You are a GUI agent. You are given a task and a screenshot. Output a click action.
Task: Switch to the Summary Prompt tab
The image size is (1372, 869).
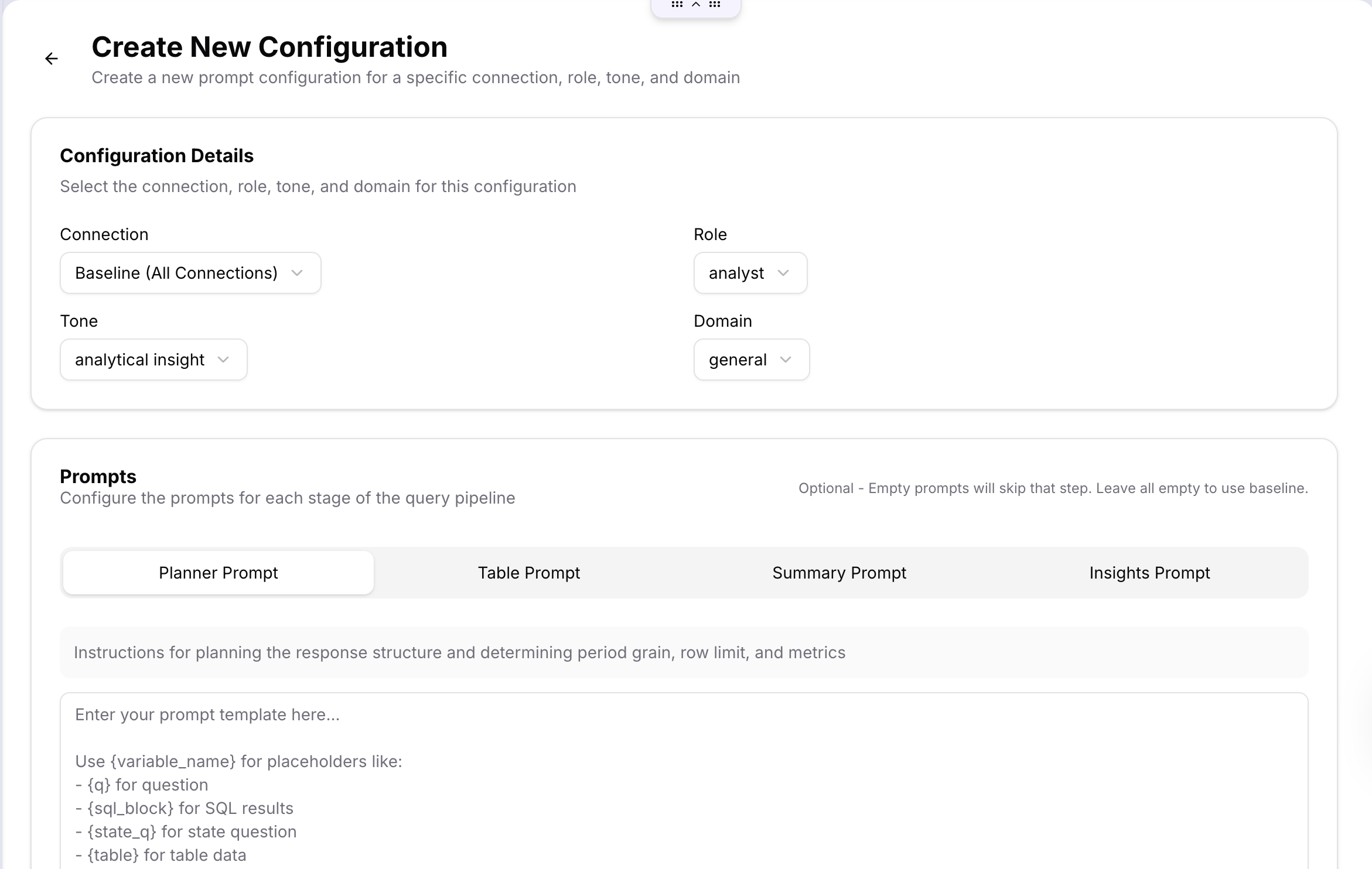point(839,573)
